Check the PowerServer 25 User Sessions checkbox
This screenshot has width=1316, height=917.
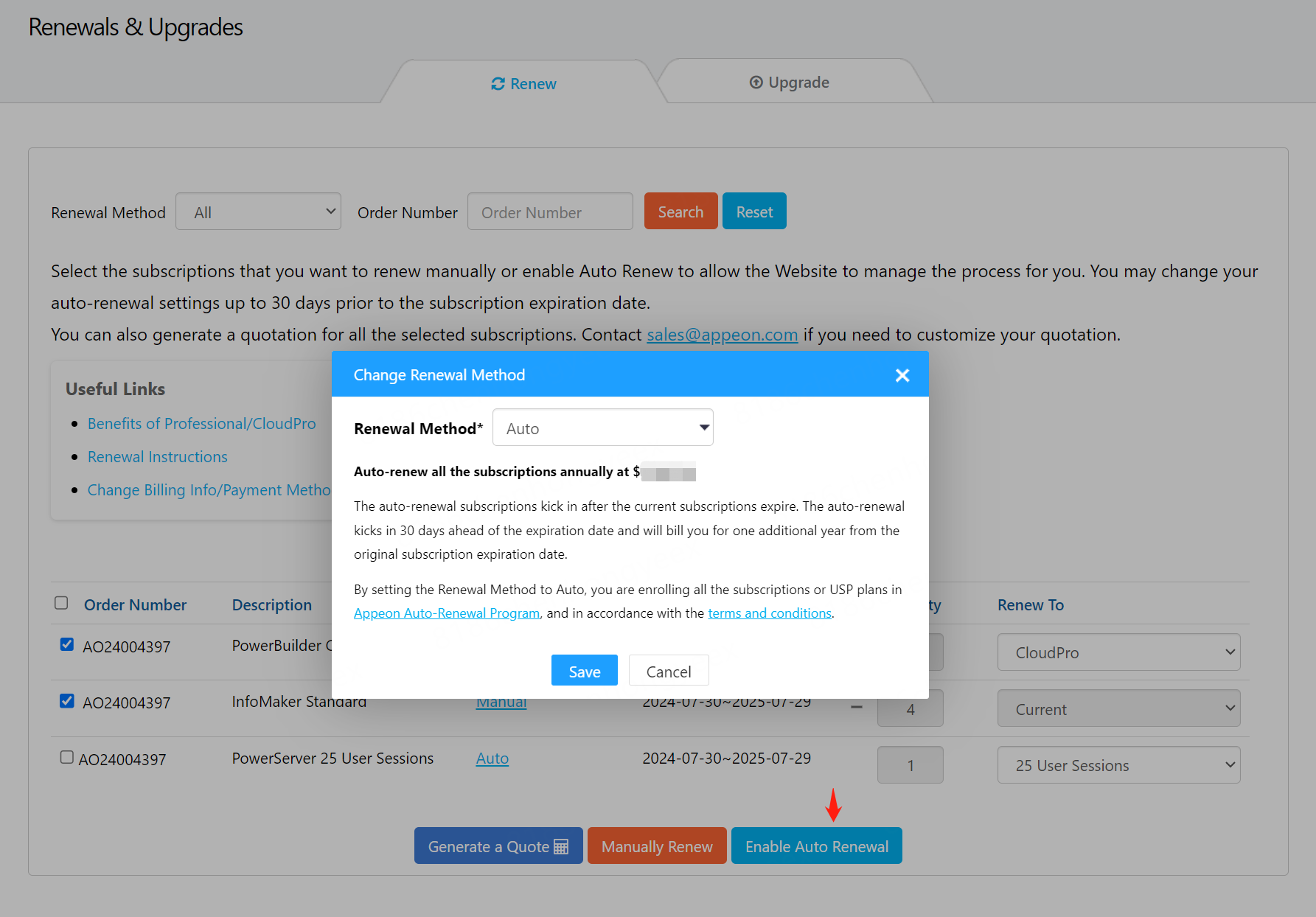click(x=67, y=757)
